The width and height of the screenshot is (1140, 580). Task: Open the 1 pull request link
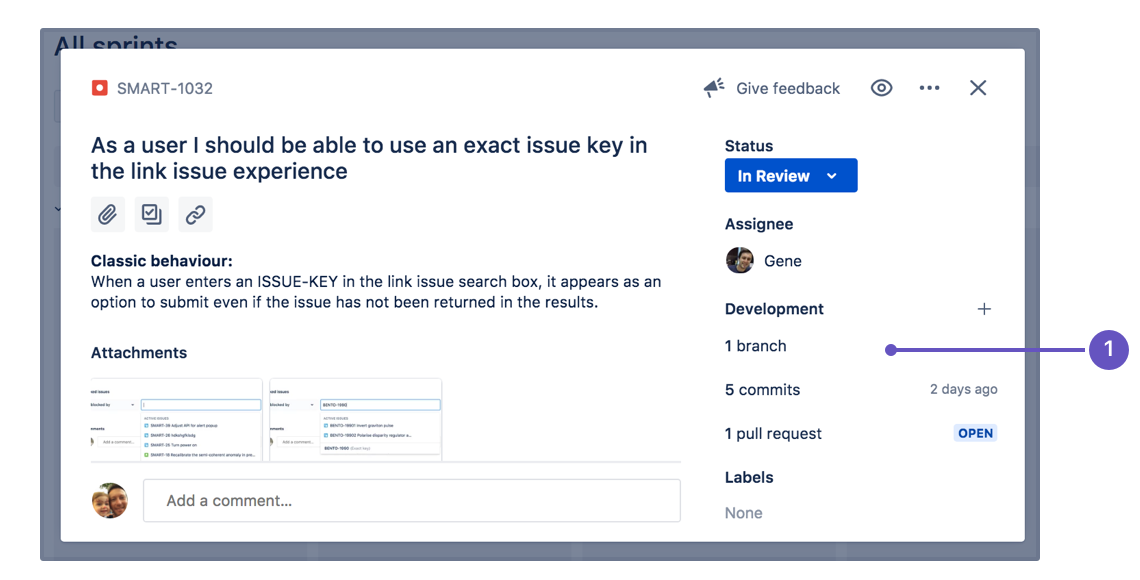click(773, 434)
